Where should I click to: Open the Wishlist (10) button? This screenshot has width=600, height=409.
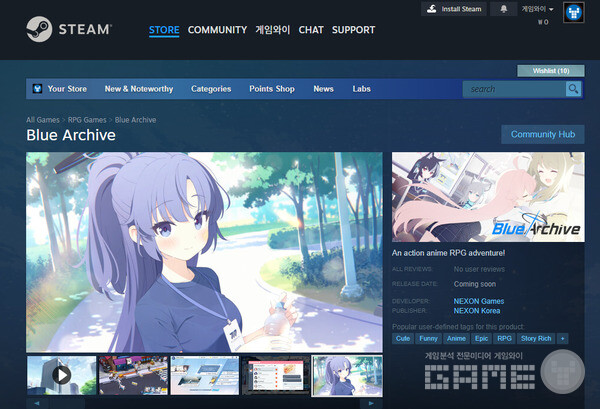[x=550, y=71]
